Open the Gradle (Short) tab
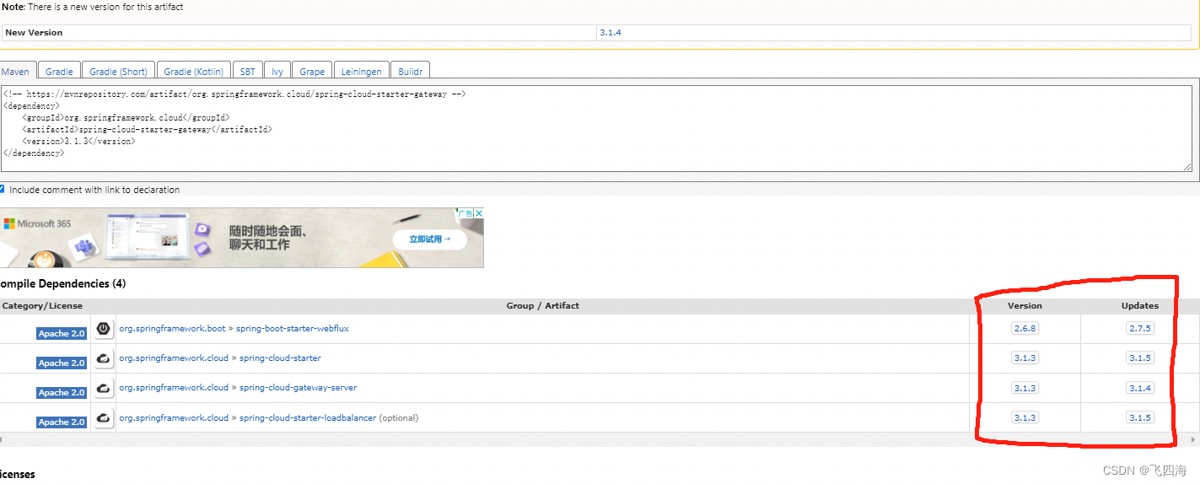1200x484 pixels. 118,71
